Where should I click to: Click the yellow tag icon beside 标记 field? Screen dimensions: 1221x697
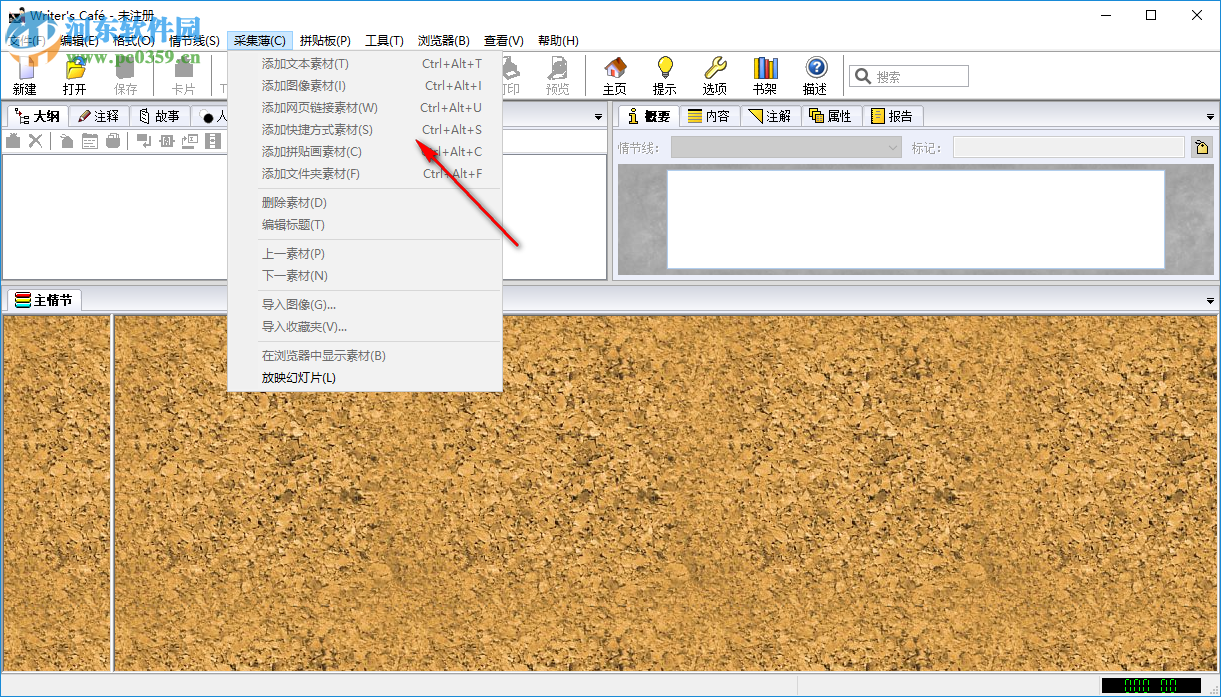click(1201, 145)
